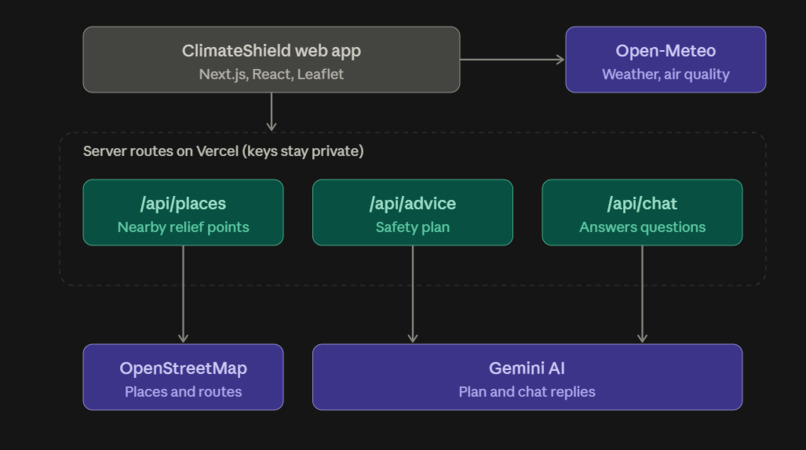Click the 'Server routes on Vercel' label
806x450 pixels.
coord(223,151)
